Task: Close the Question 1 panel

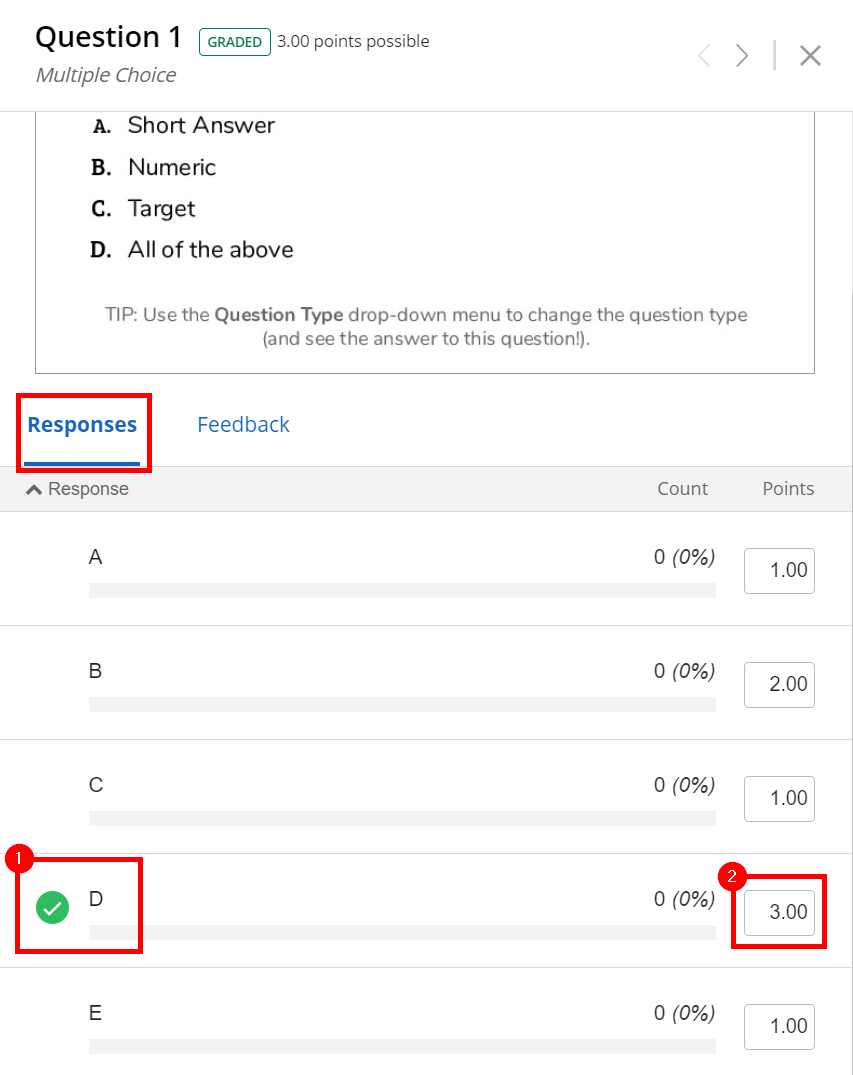Action: [x=810, y=56]
